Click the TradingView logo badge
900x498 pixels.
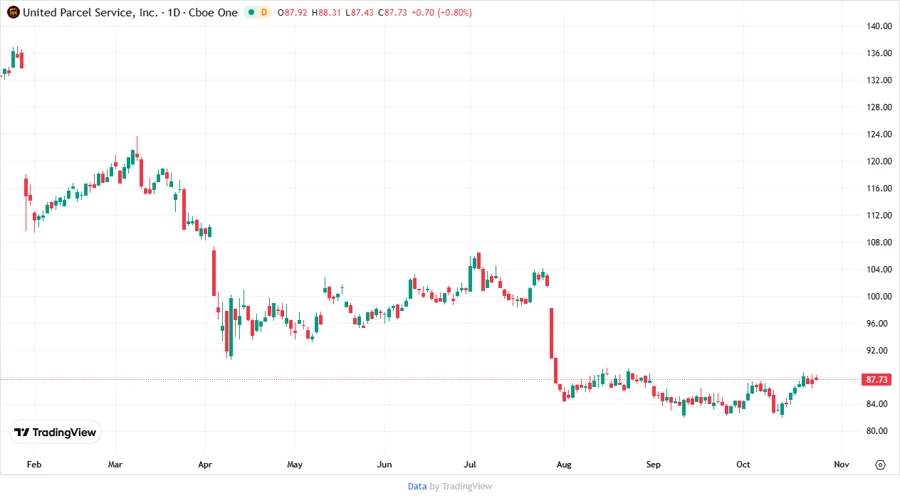pyautogui.click(x=55, y=432)
